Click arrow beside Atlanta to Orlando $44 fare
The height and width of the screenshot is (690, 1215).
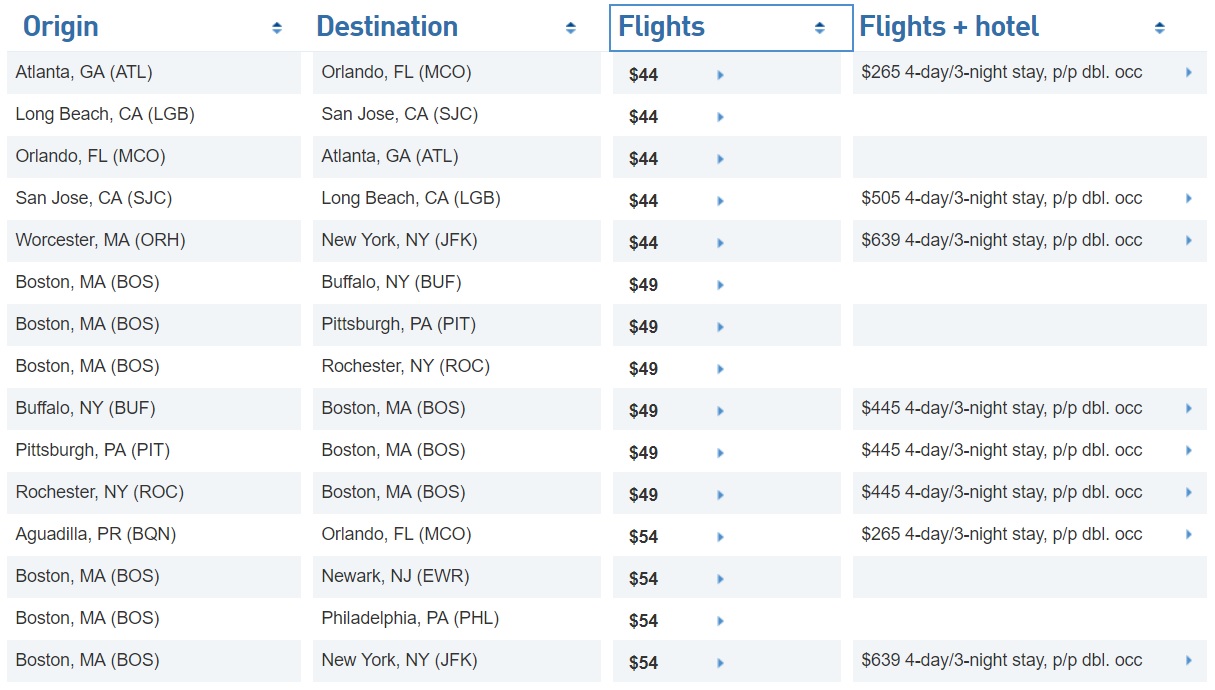[x=720, y=75]
